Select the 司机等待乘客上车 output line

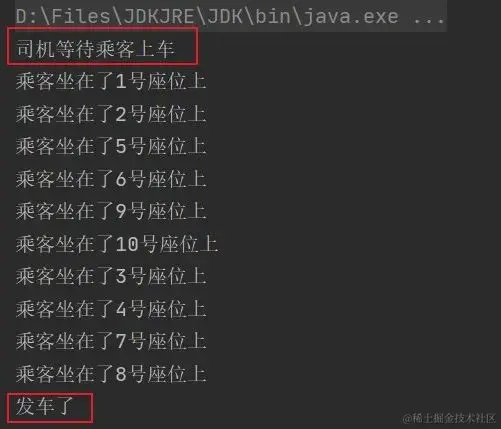tap(95, 49)
